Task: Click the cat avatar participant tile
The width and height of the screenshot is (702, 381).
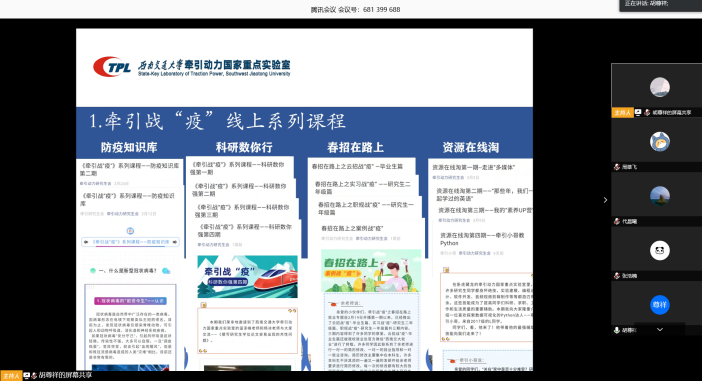Action: coord(659,141)
